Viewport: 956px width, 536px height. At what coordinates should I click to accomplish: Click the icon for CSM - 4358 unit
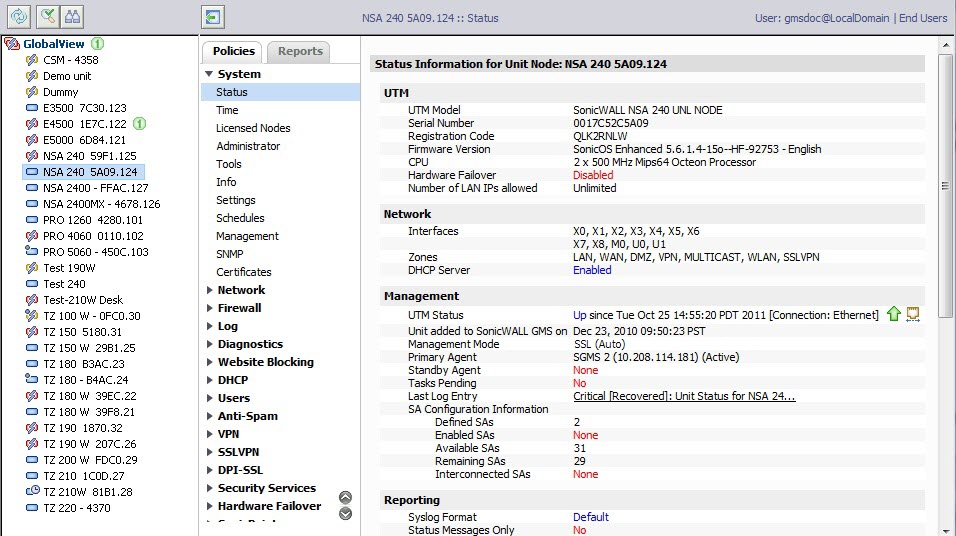click(x=32, y=60)
